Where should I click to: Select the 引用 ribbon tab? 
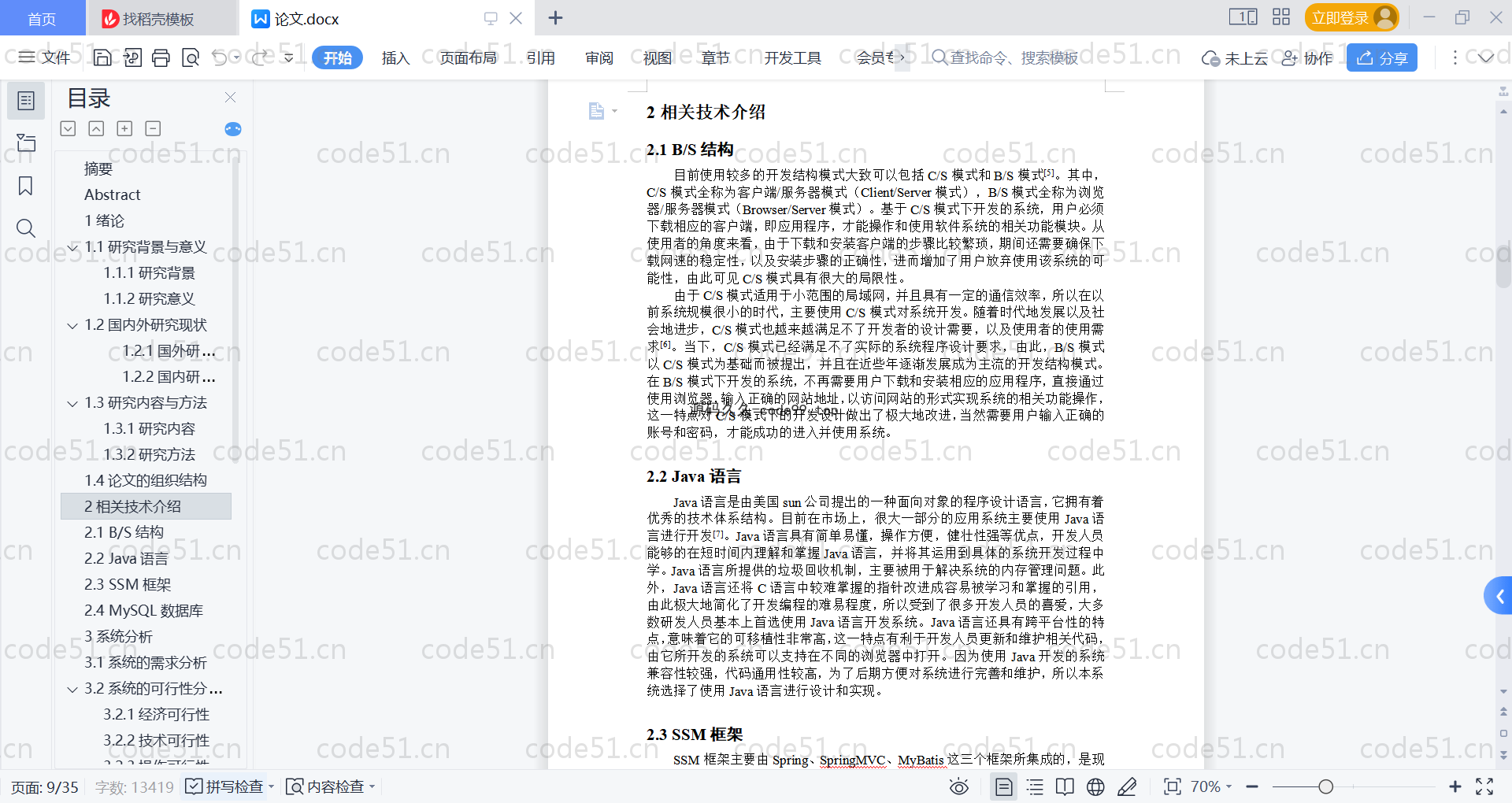click(541, 57)
